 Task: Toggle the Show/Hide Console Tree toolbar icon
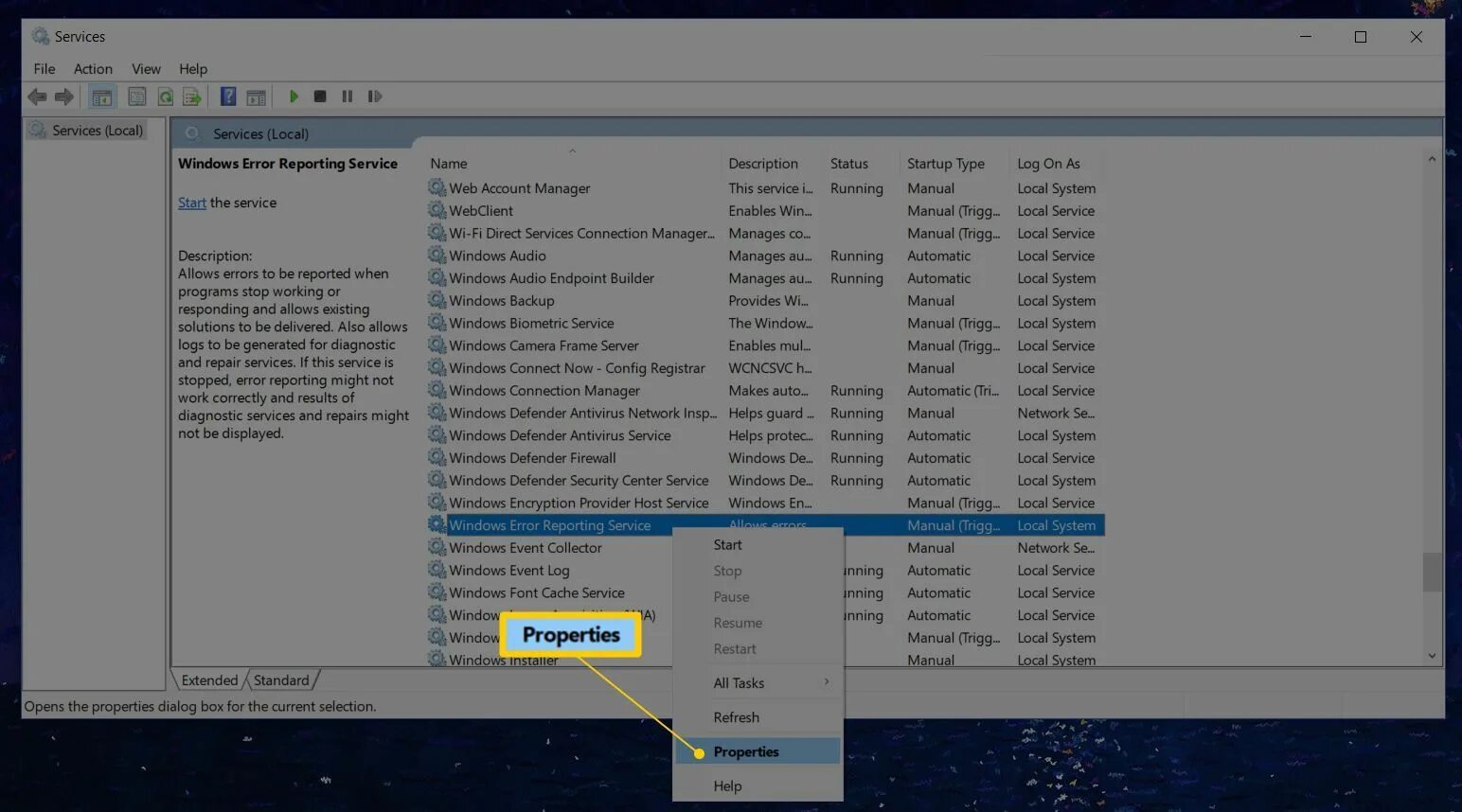coord(101,97)
